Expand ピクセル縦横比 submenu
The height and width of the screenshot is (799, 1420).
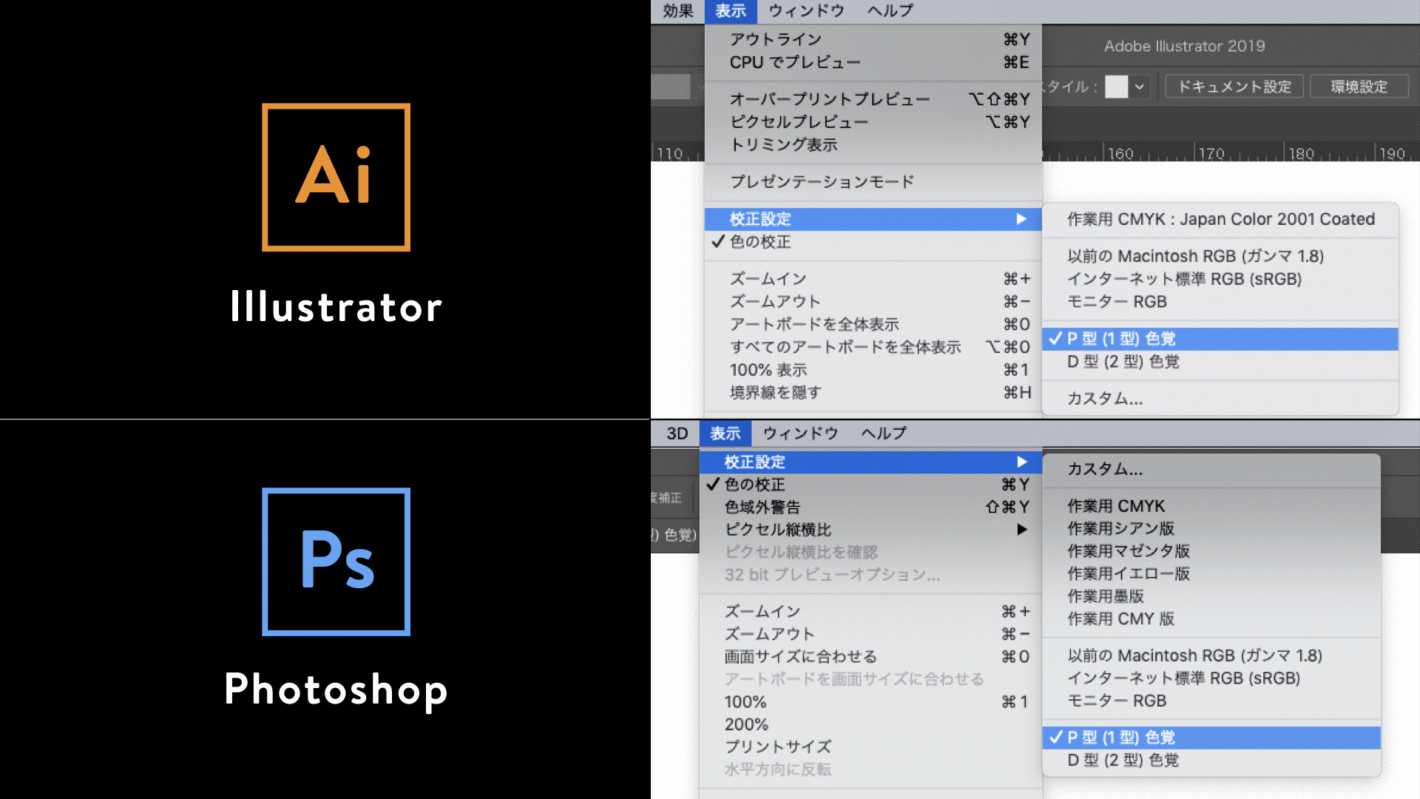click(x=871, y=530)
